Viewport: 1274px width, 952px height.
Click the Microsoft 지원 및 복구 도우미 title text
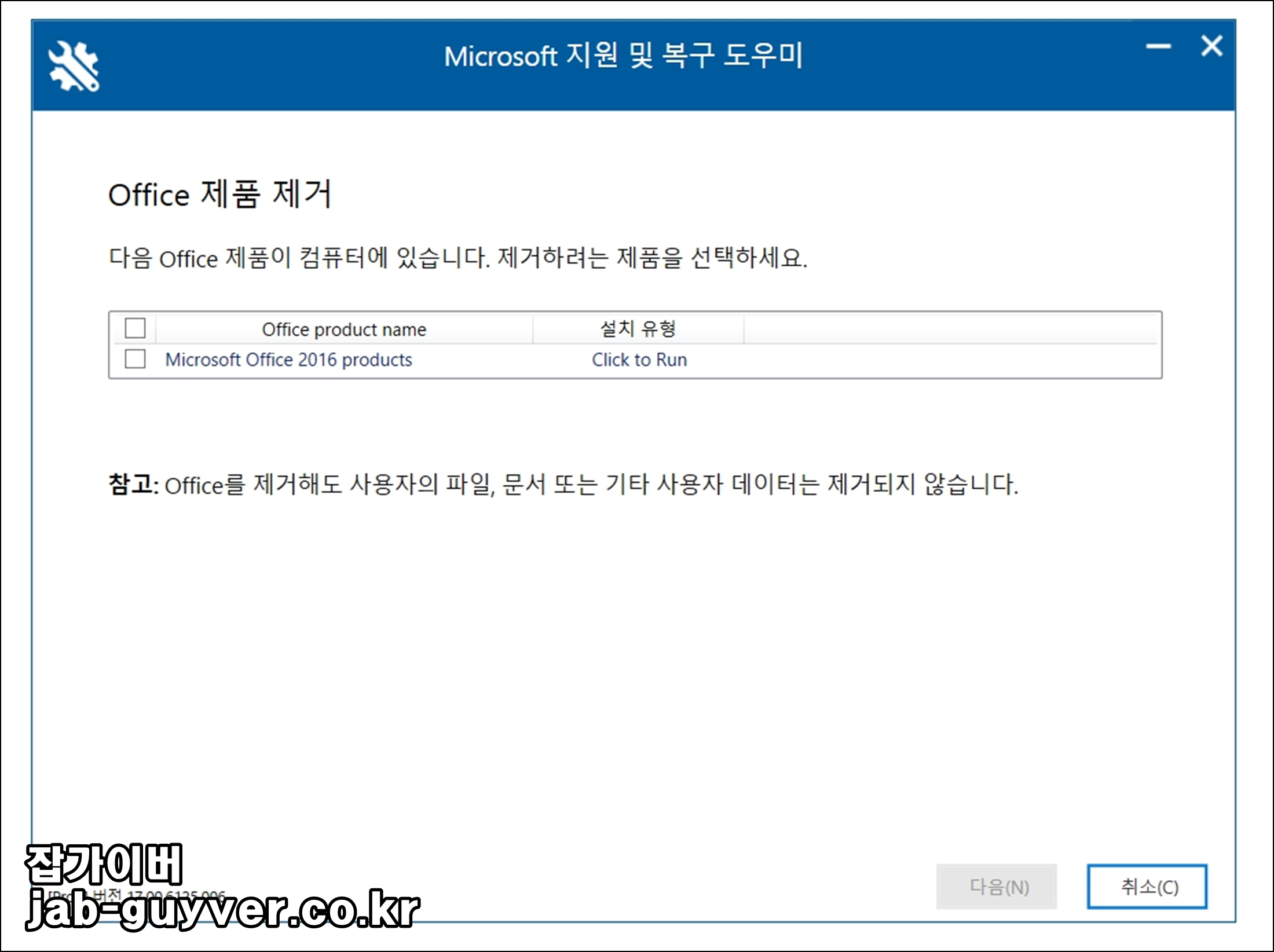[623, 56]
